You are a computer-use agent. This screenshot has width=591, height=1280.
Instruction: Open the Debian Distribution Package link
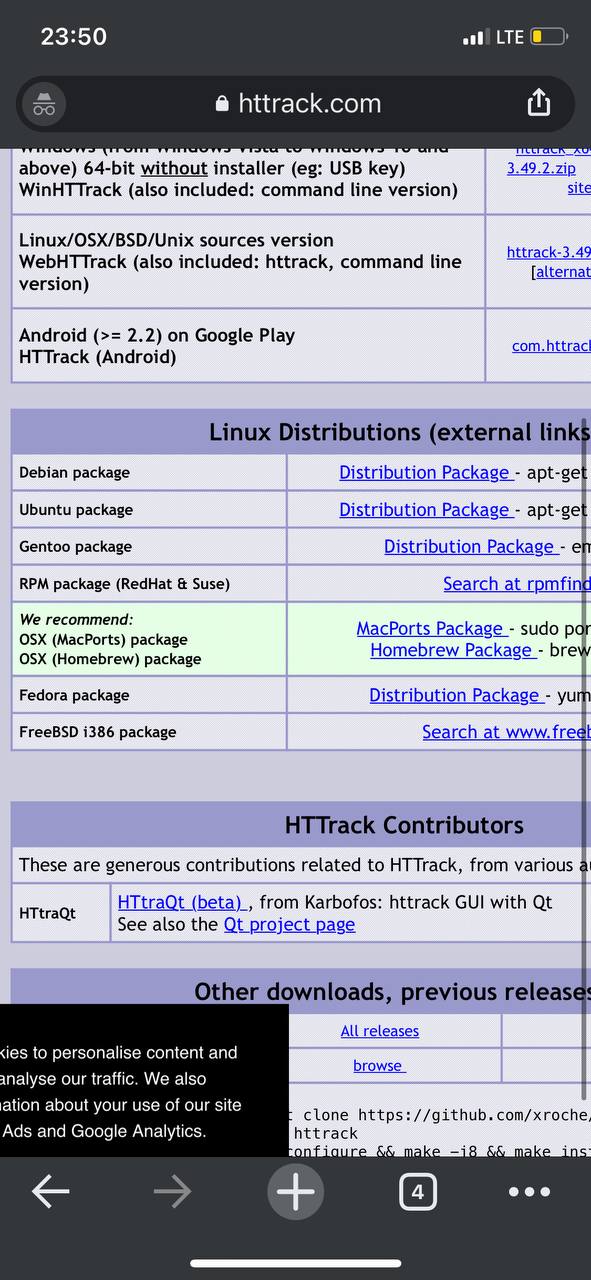pos(427,472)
